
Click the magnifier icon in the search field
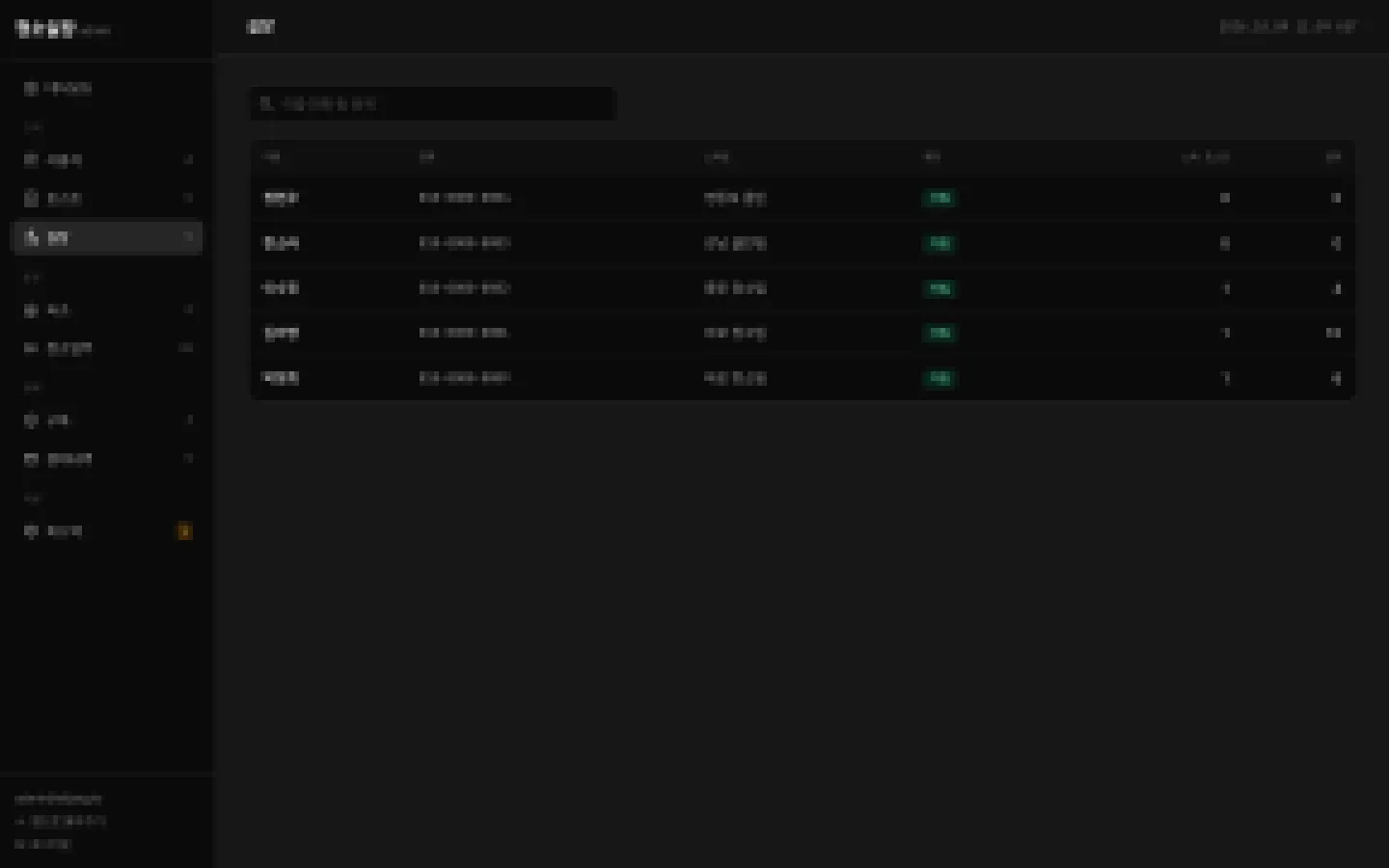[266, 103]
